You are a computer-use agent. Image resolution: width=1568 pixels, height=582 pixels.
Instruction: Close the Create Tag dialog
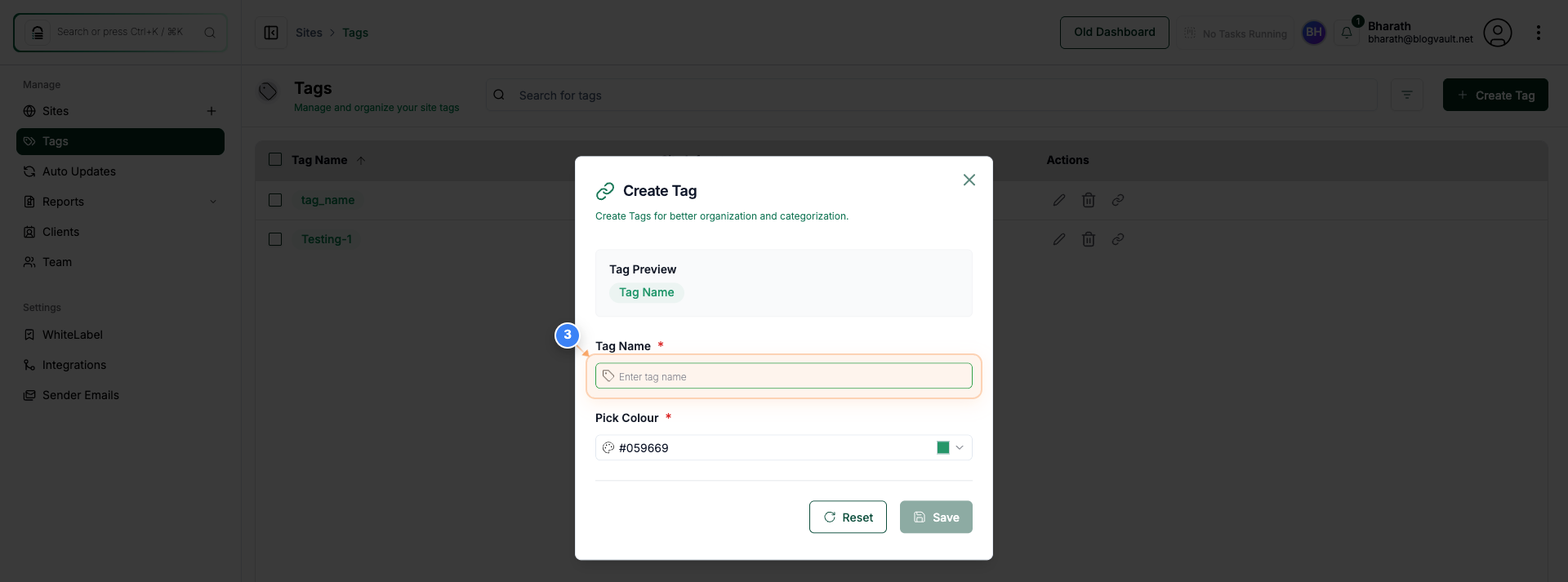[969, 180]
